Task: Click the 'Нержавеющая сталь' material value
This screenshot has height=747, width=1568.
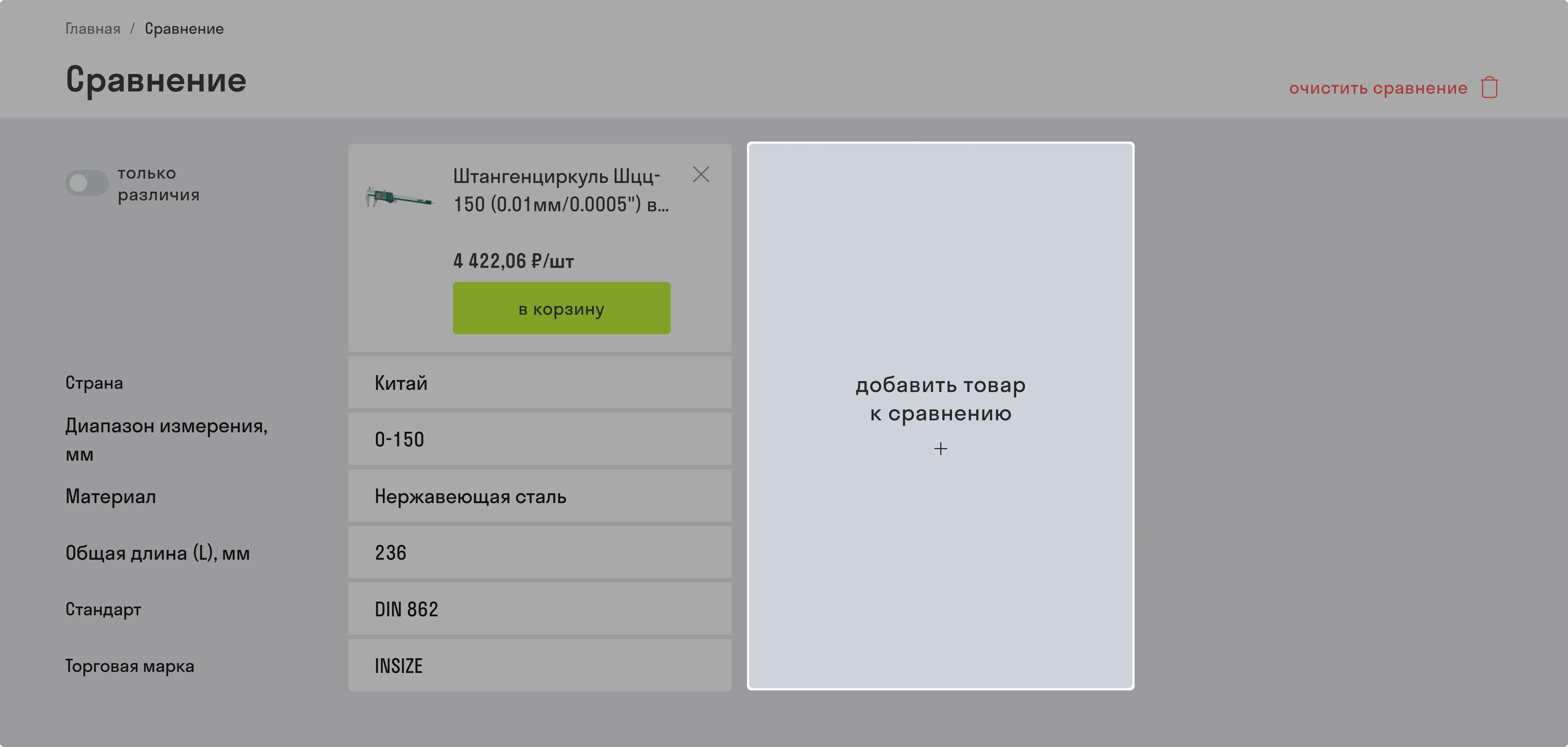Action: click(539, 495)
